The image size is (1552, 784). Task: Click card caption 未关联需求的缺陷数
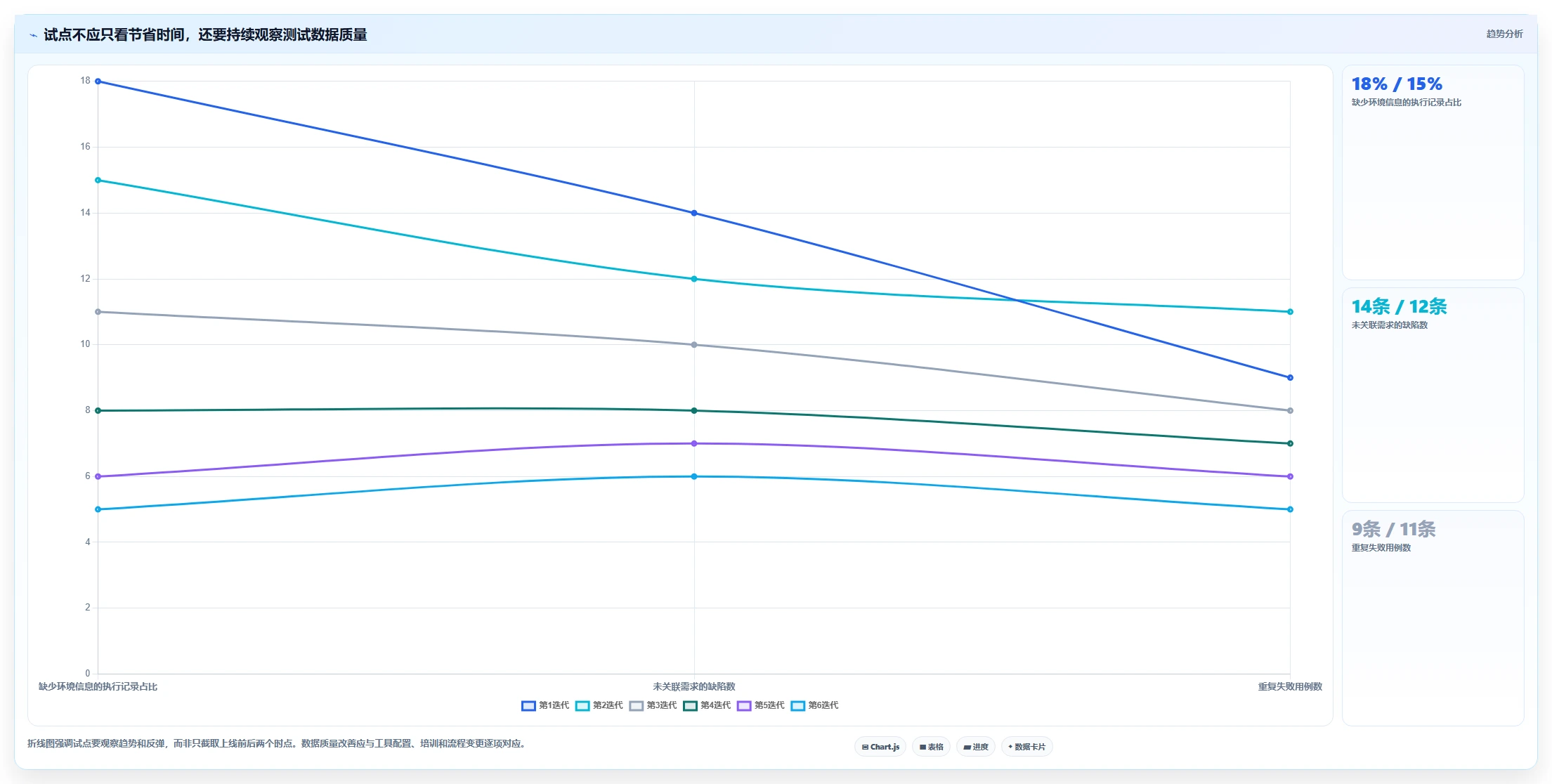pyautogui.click(x=1389, y=325)
